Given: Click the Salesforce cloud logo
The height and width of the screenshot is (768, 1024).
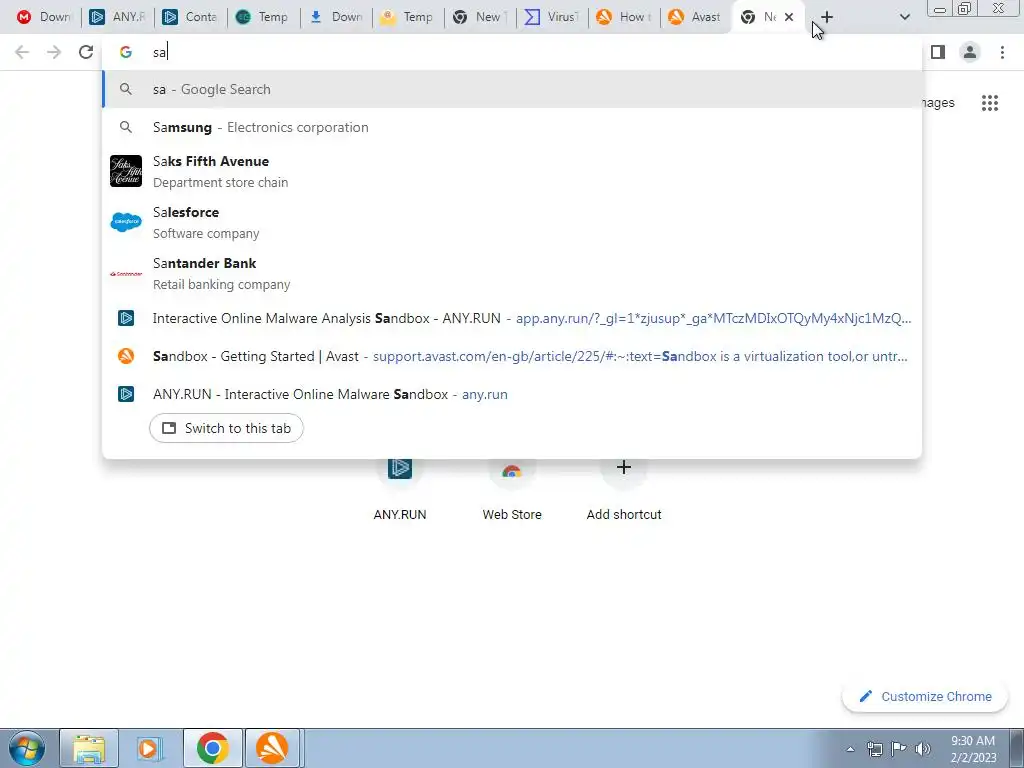Looking at the screenshot, I should (126, 222).
